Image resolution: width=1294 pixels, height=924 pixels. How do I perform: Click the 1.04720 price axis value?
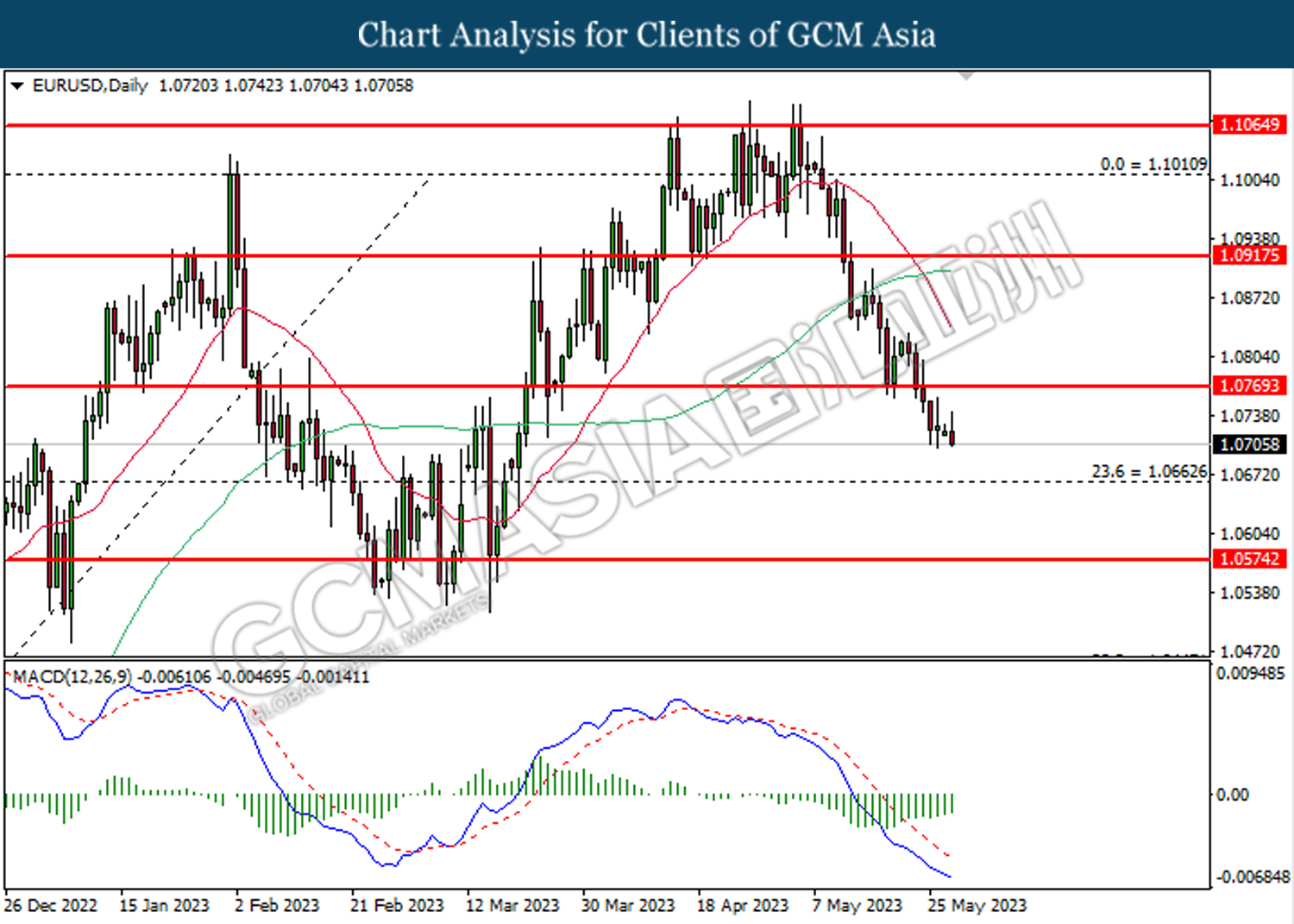click(1250, 651)
